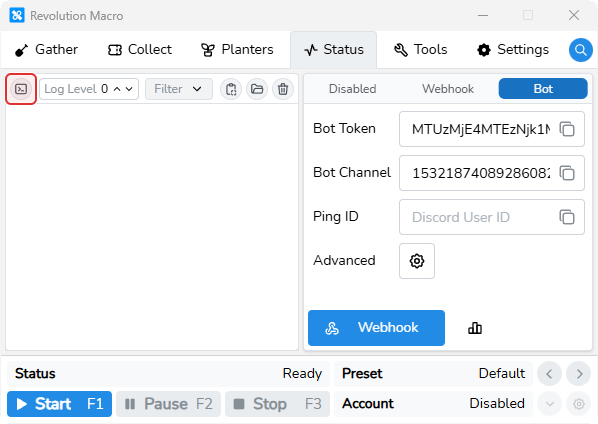Click the Pause F2 button
Screen dimensions: 598x424
click(169, 404)
